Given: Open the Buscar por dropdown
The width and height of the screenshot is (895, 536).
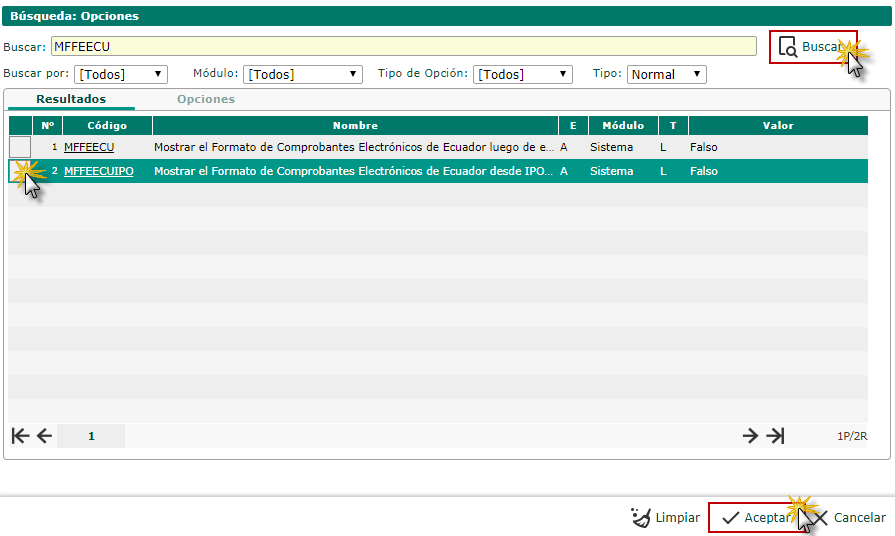Looking at the screenshot, I should click(x=120, y=74).
